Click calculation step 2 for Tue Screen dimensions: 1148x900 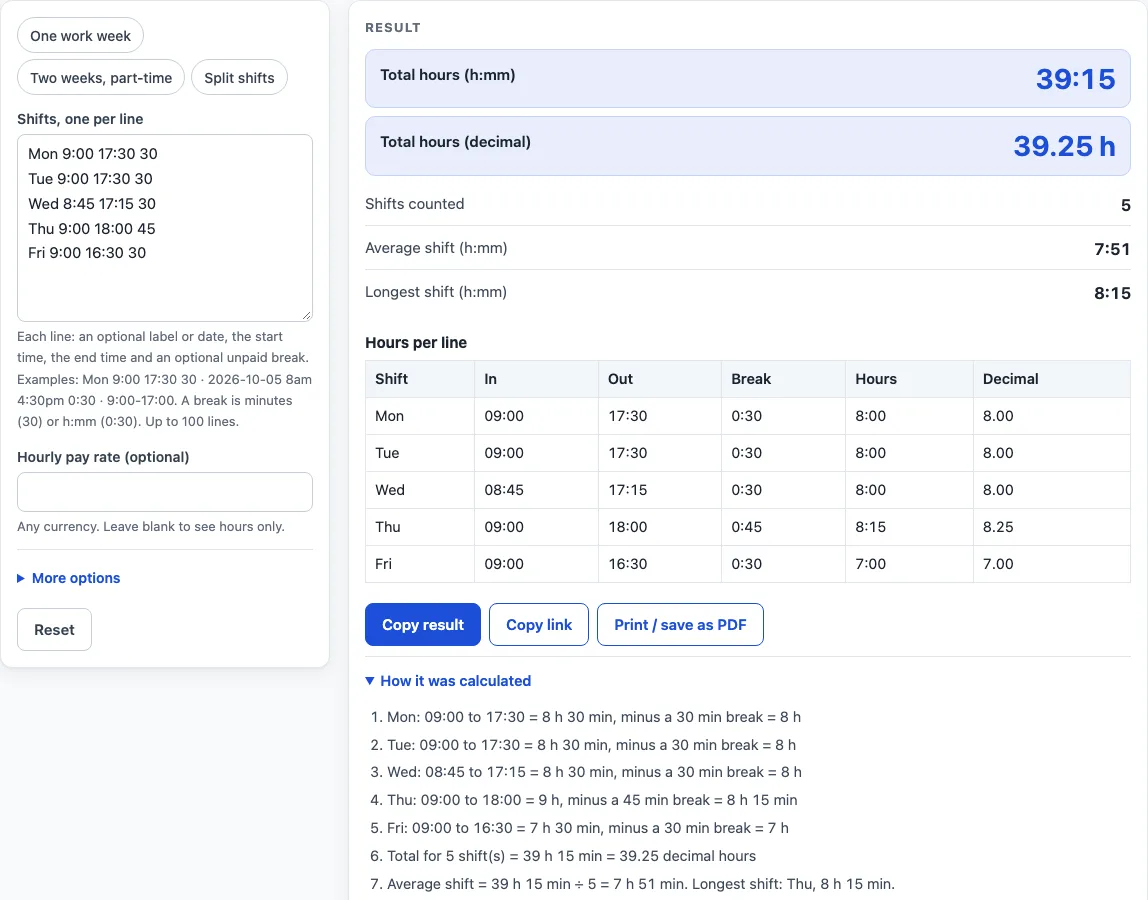pyautogui.click(x=592, y=745)
